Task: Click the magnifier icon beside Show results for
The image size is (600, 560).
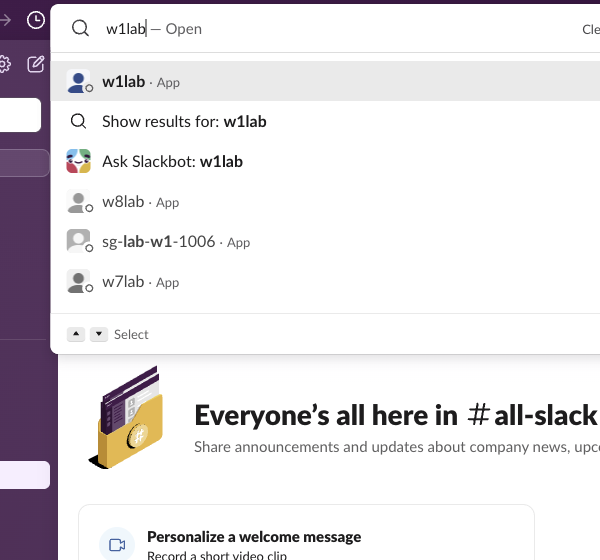Action: (78, 121)
